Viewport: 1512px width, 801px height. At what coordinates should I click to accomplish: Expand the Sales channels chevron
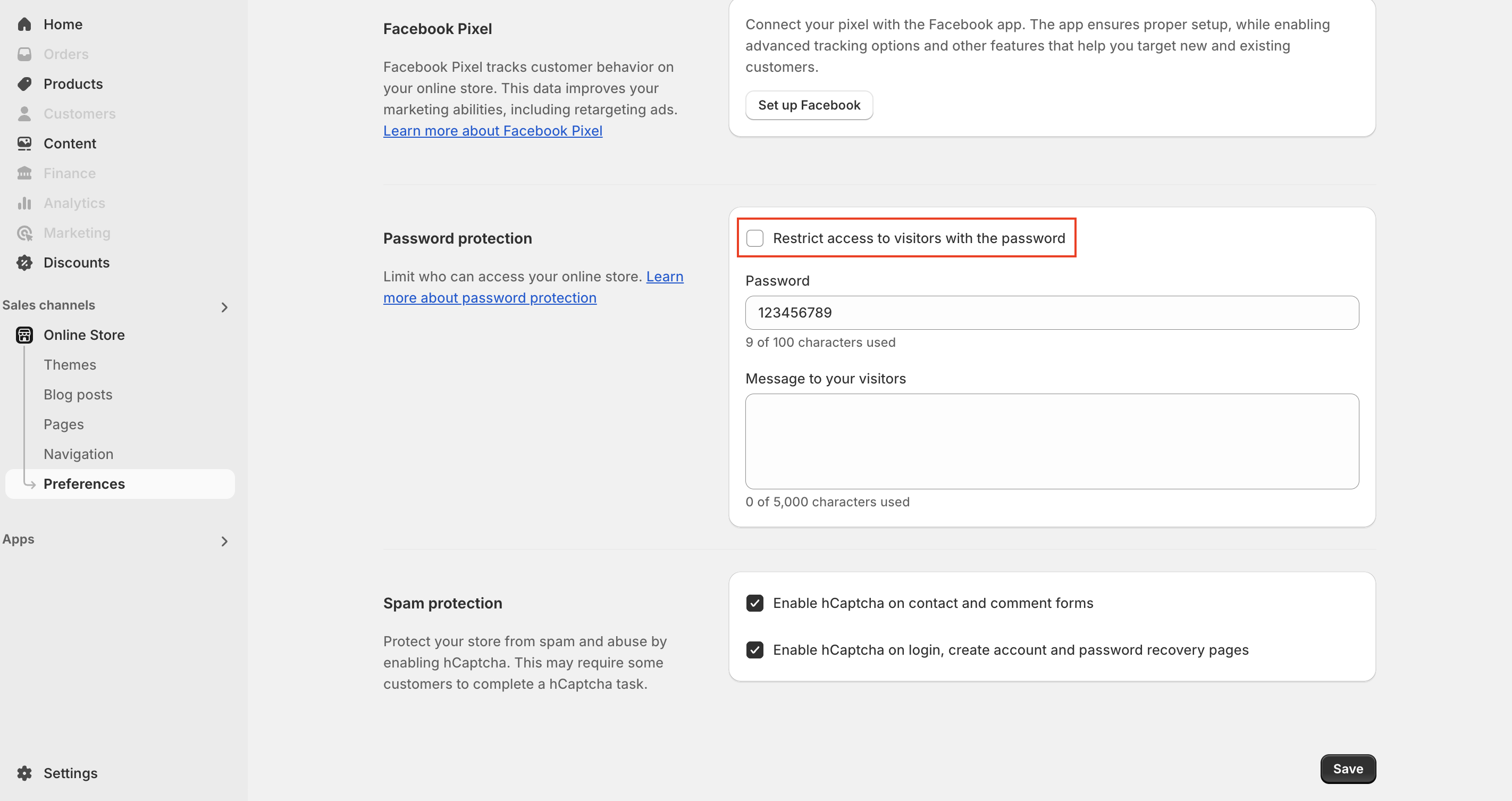point(224,307)
